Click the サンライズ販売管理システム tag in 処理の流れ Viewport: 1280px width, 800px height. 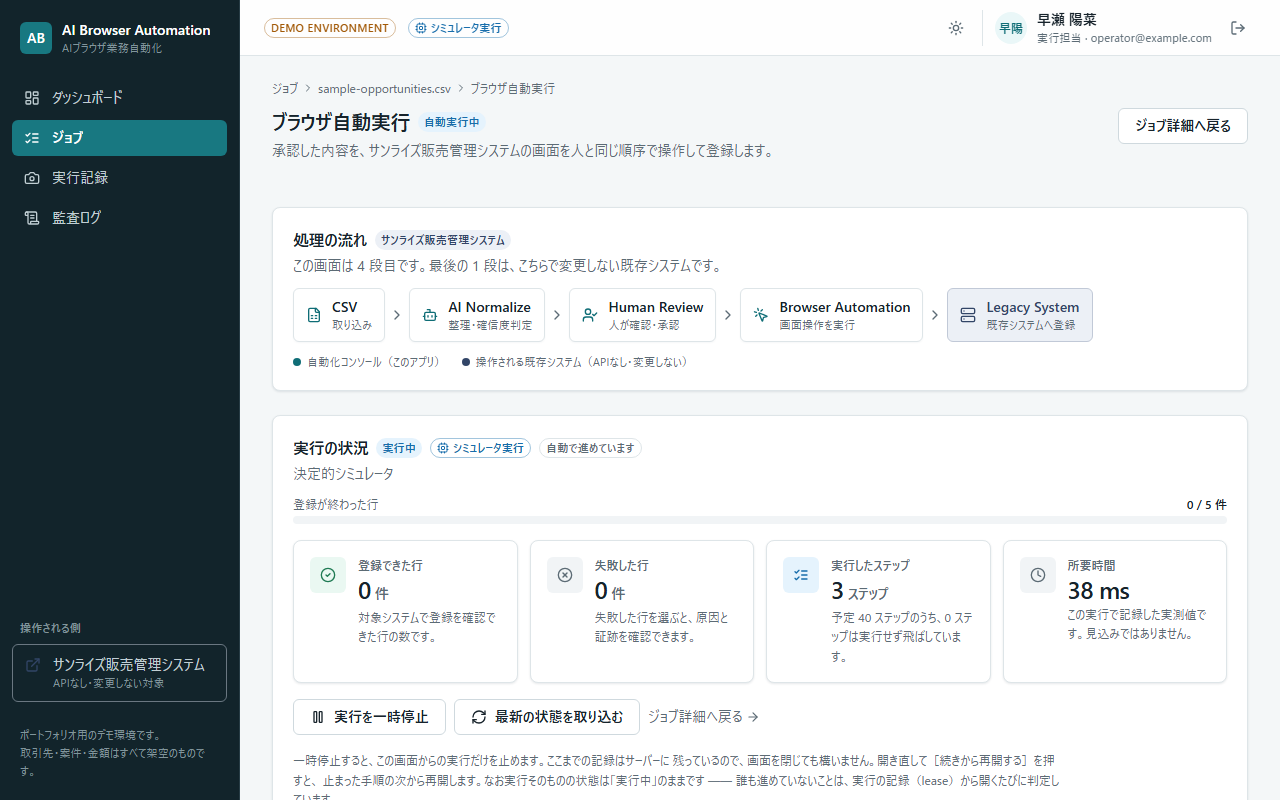click(x=443, y=240)
